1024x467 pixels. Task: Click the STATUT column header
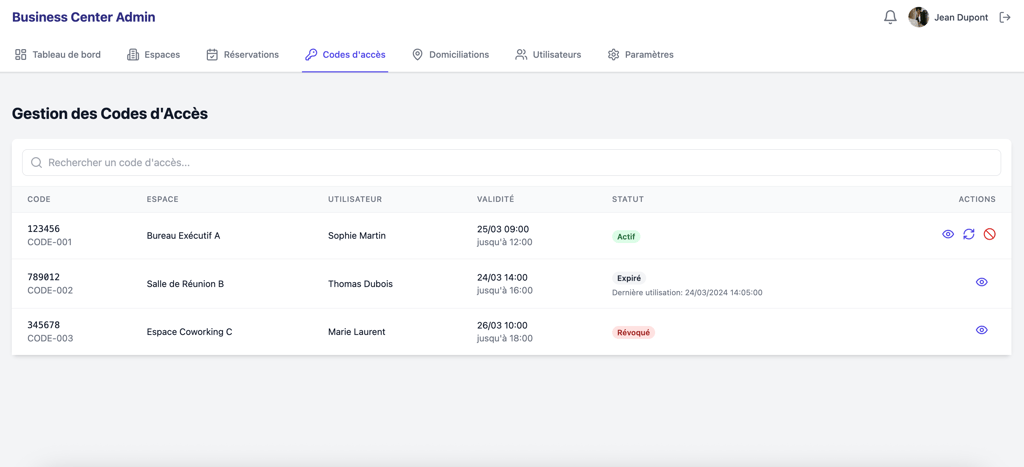click(x=628, y=199)
